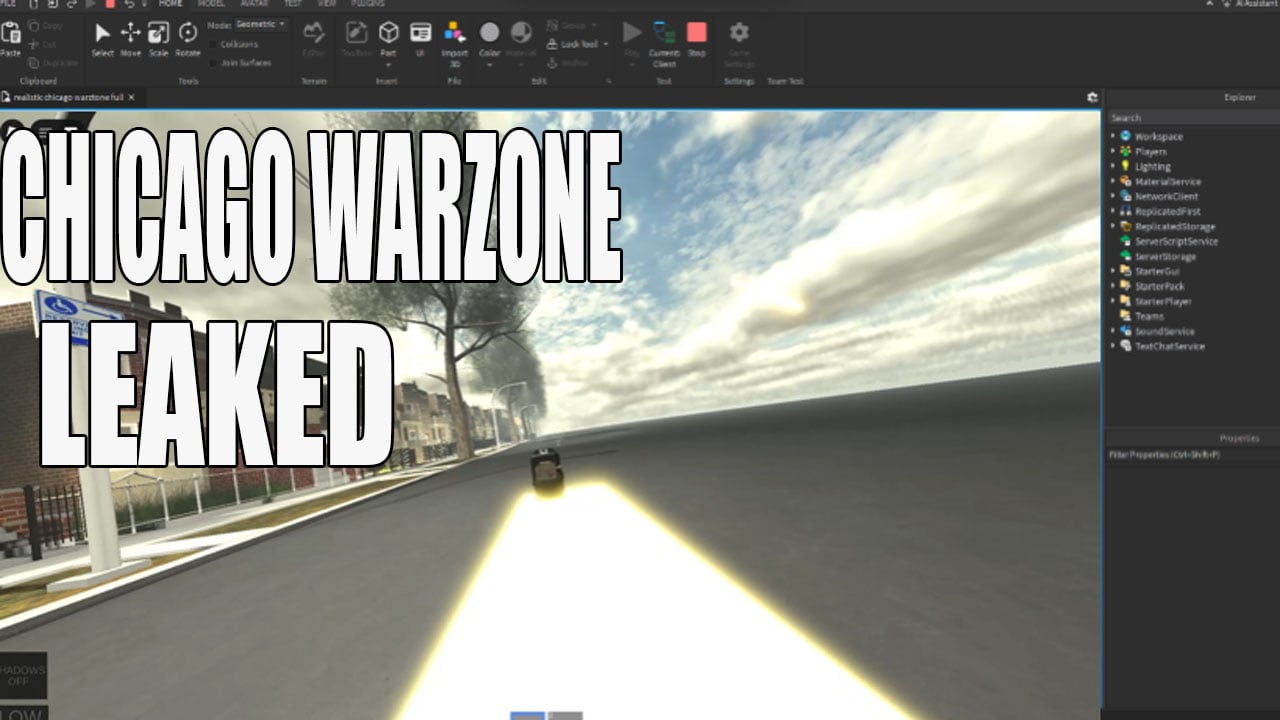Click the Workspace globe icon

click(1126, 136)
